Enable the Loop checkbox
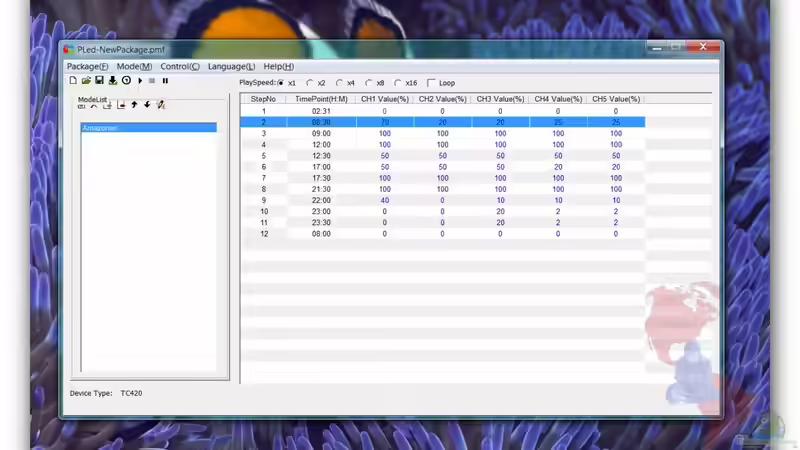The image size is (800, 450). (x=432, y=83)
